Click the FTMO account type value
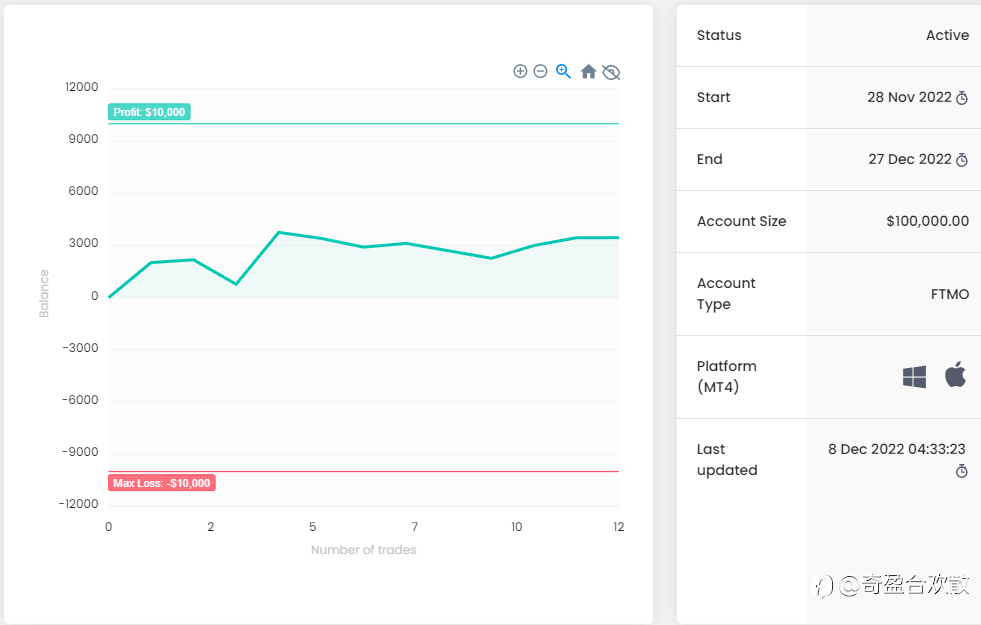The width and height of the screenshot is (981, 625). pyautogui.click(x=950, y=294)
